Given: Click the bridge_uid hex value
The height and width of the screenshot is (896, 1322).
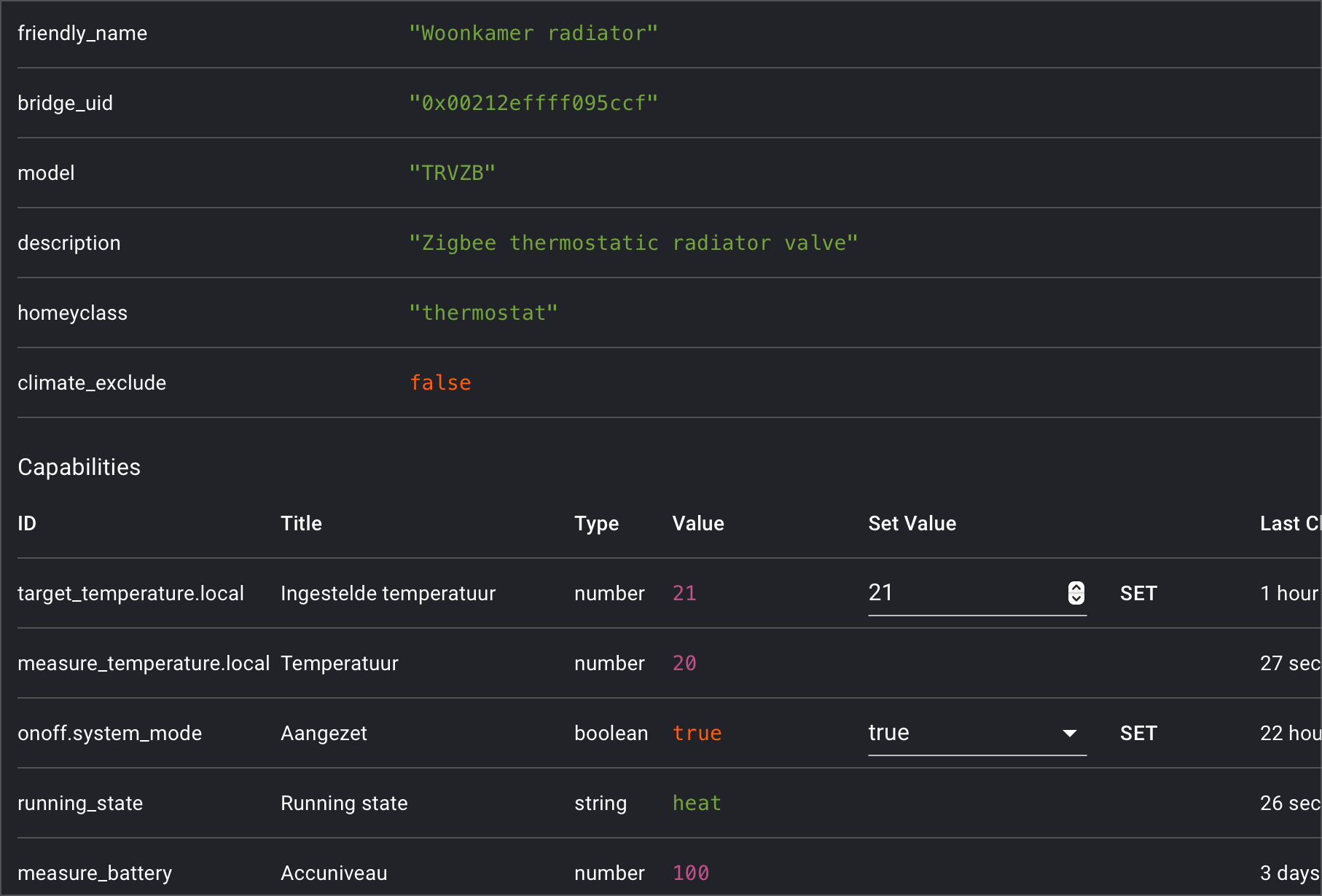Looking at the screenshot, I should (534, 103).
